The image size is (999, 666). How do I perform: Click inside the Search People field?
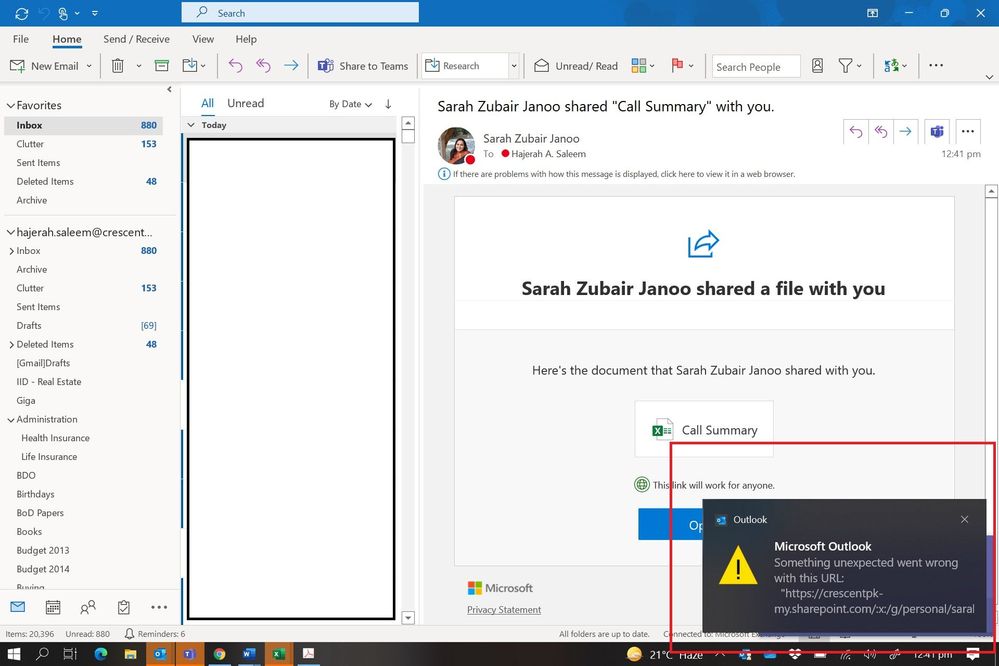pos(756,66)
